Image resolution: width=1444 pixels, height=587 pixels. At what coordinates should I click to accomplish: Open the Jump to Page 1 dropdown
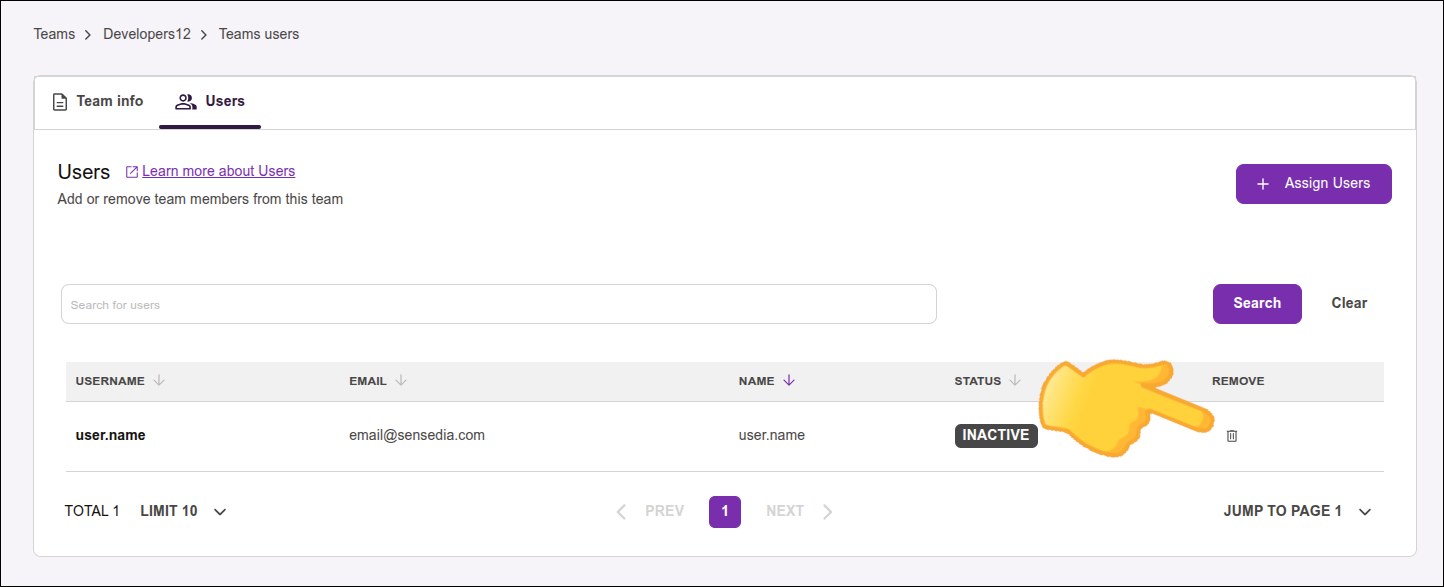[1365, 512]
